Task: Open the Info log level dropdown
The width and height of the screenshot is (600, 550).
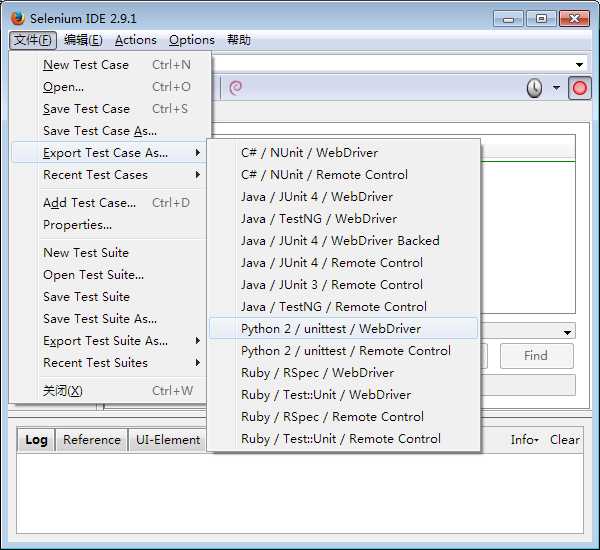Action: point(525,440)
